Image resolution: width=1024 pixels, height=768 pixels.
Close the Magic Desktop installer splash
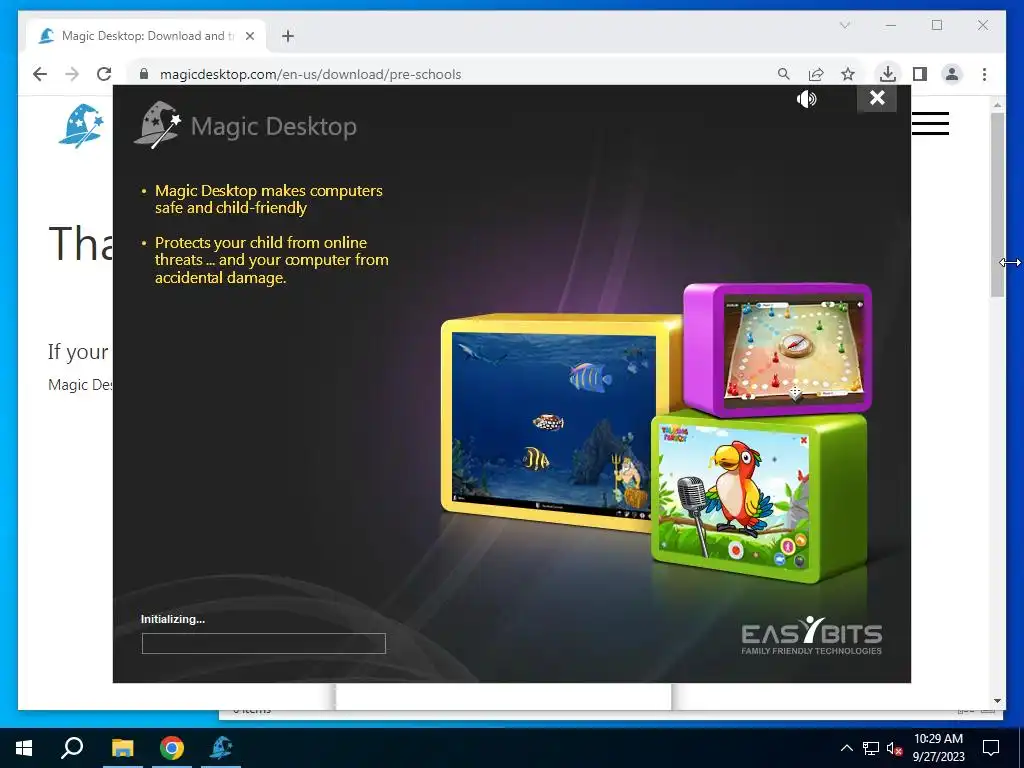click(x=877, y=98)
